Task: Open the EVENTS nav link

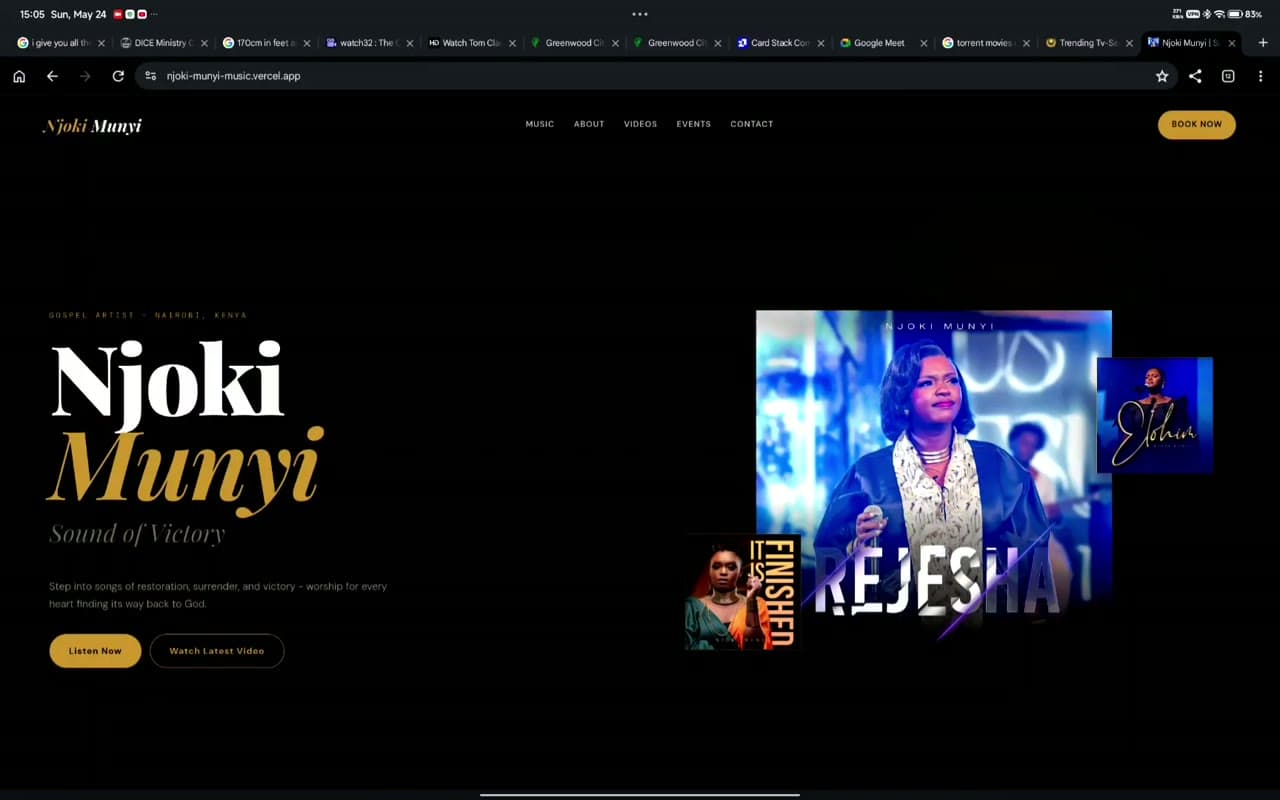Action: (x=694, y=124)
